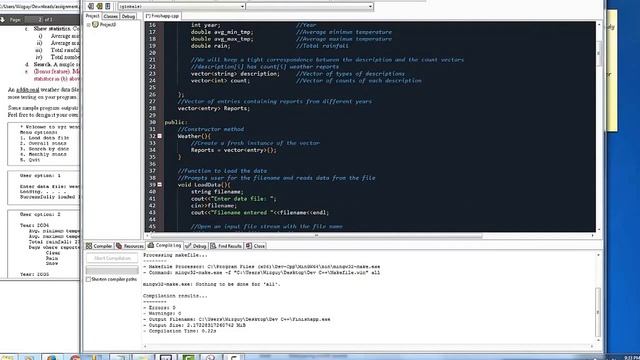Screen dimensions: 640x360
Task: Click the 'double rain;' declaration
Action: click(x=210, y=46)
